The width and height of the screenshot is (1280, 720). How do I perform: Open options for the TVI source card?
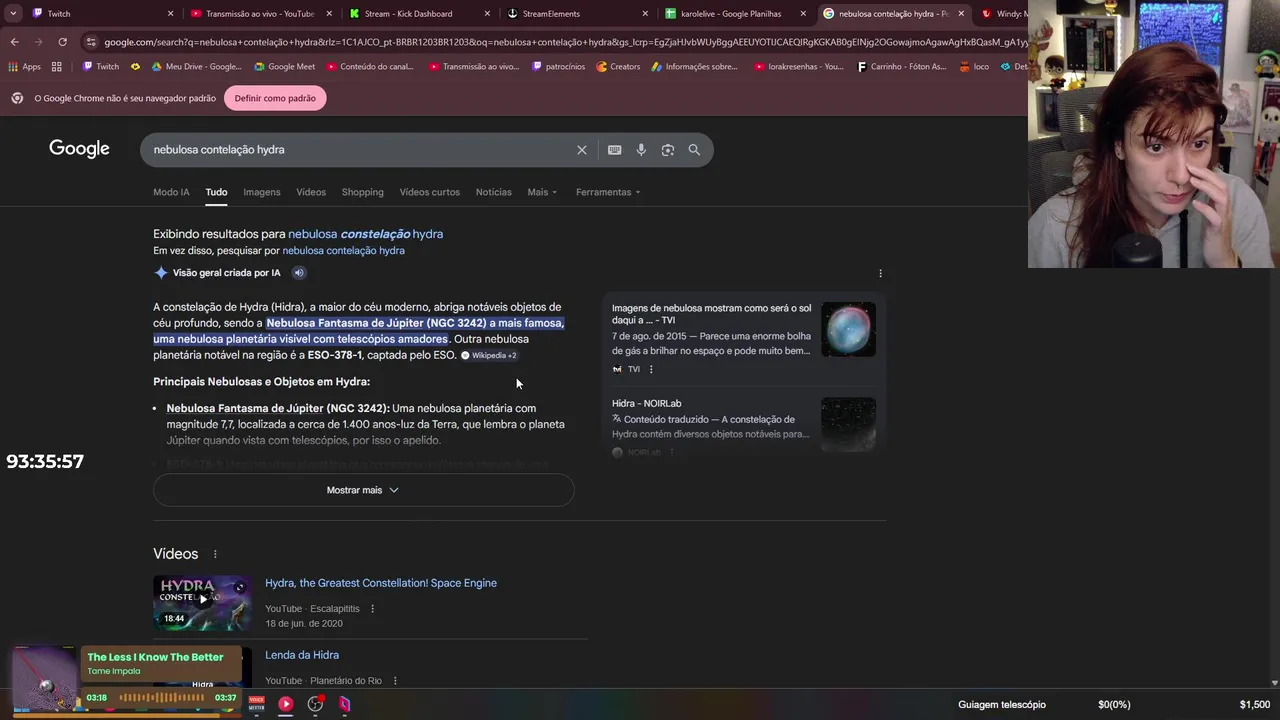point(651,369)
